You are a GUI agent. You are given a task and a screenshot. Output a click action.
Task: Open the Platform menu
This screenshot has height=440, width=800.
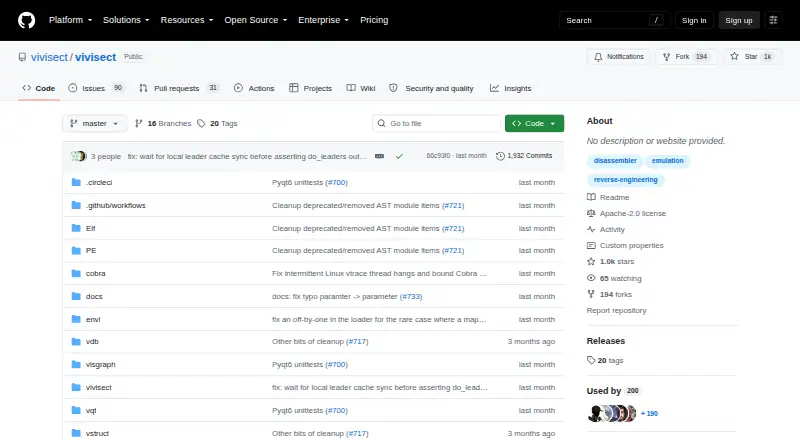click(70, 20)
